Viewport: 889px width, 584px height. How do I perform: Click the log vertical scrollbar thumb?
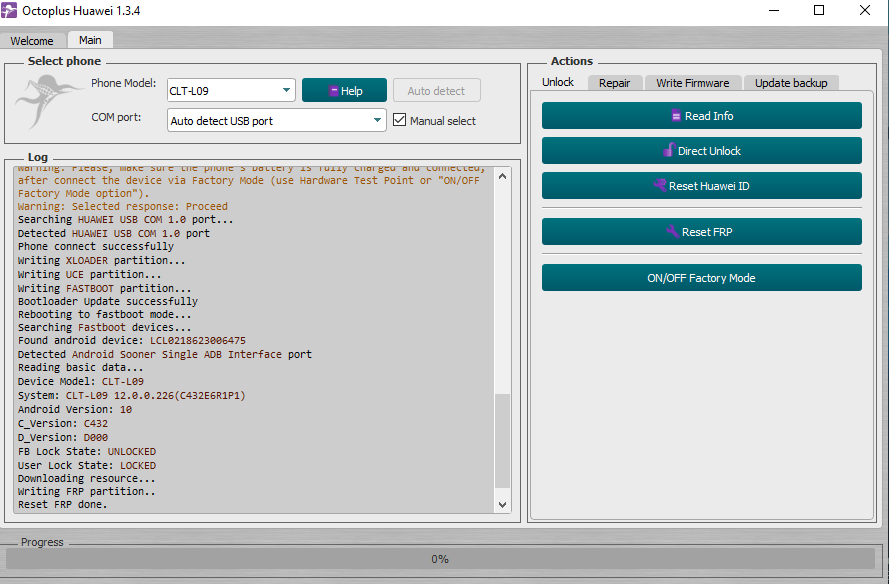click(502, 441)
